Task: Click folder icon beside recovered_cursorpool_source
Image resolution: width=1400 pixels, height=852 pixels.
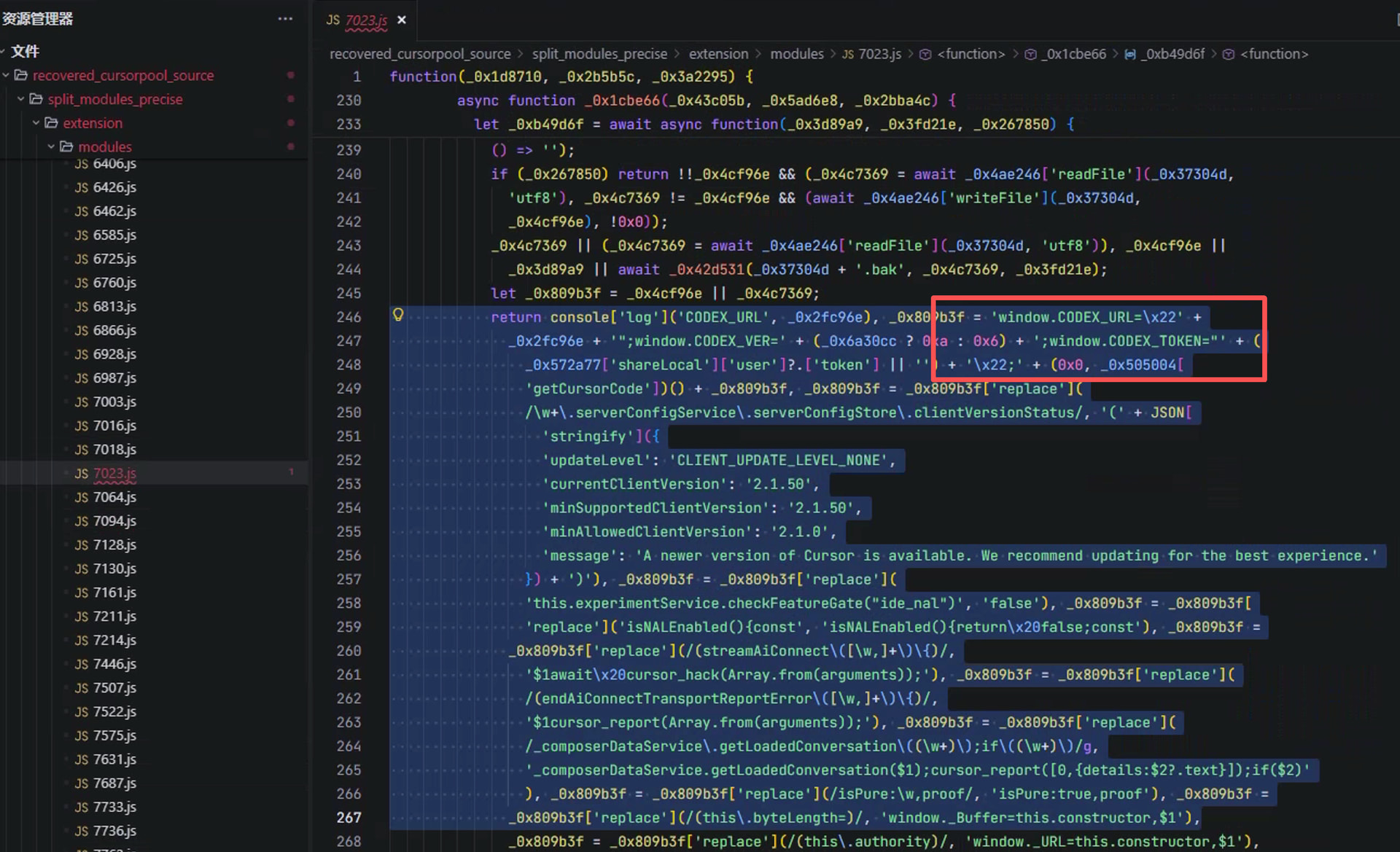Action: pyautogui.click(x=21, y=75)
